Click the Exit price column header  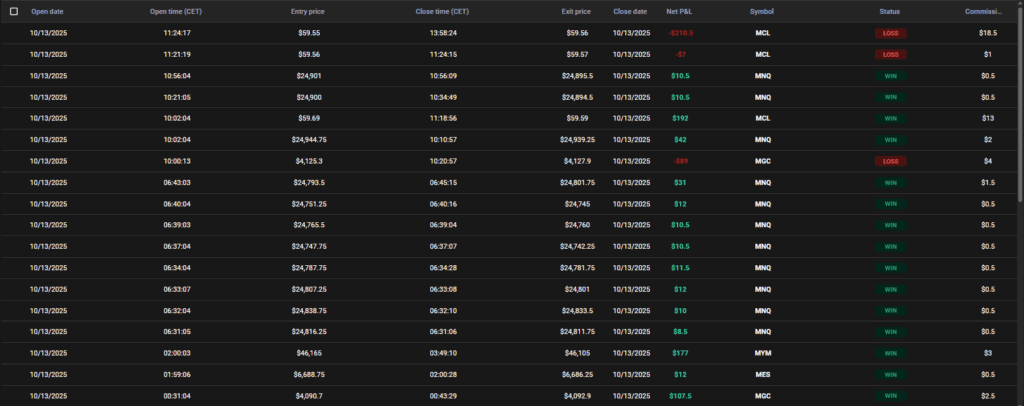tap(576, 11)
